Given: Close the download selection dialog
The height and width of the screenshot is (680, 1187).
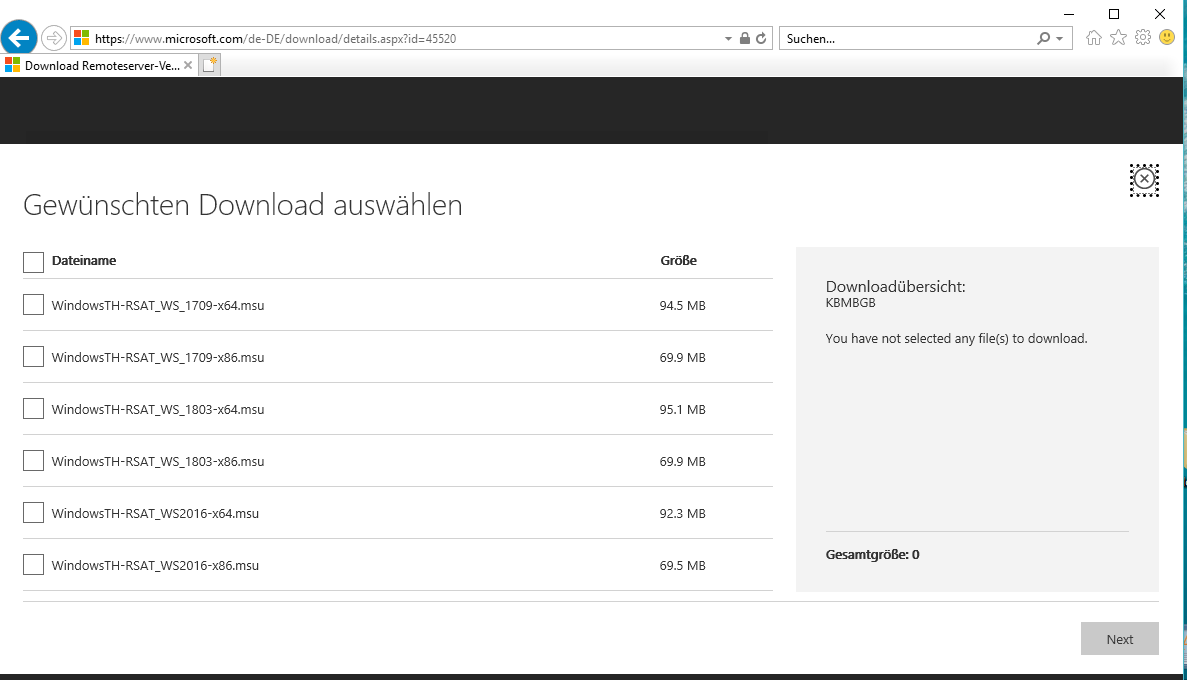Looking at the screenshot, I should click(x=1144, y=180).
